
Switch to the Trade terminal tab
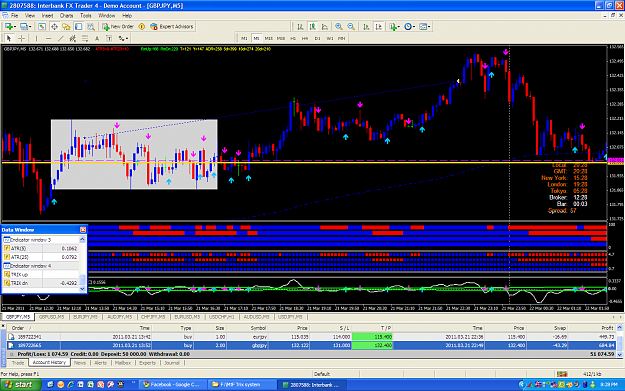pyautogui.click(x=18, y=363)
